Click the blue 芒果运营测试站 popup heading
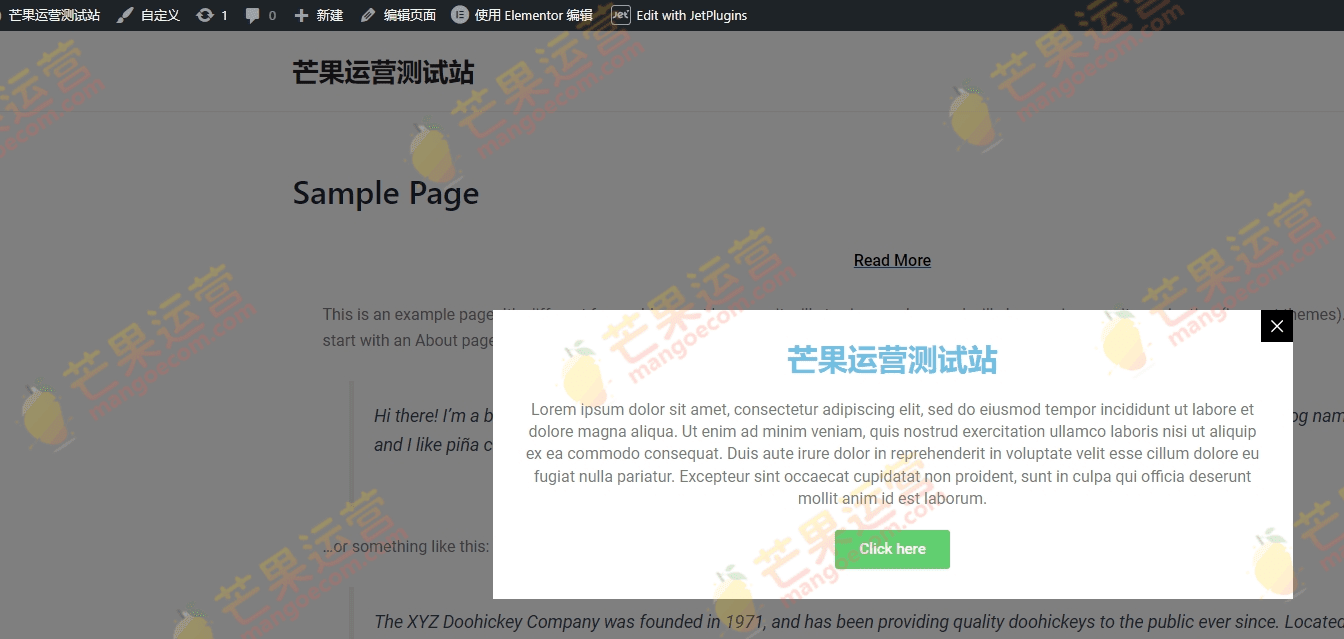This screenshot has width=1344, height=639. 892,360
